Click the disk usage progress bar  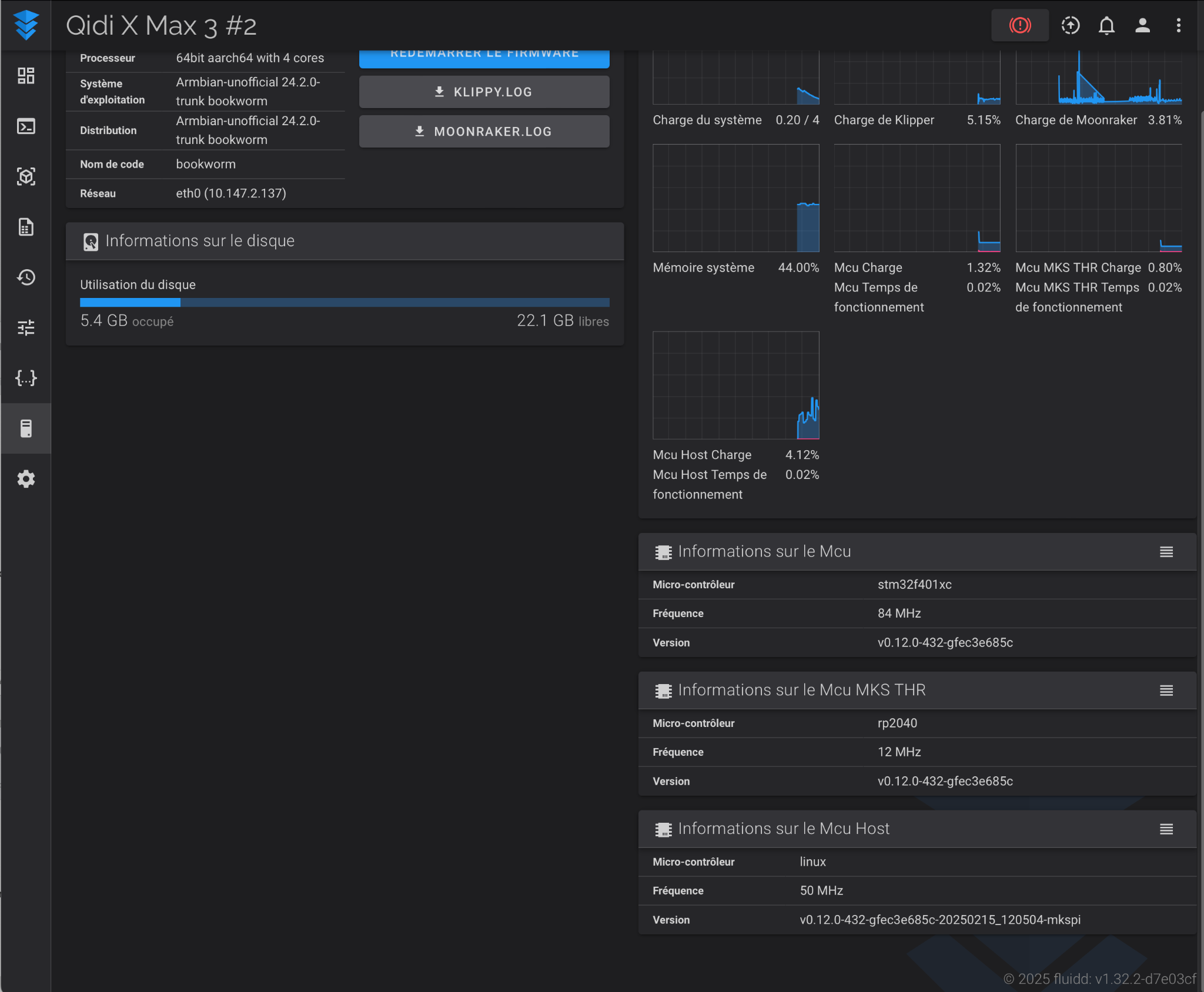(345, 303)
